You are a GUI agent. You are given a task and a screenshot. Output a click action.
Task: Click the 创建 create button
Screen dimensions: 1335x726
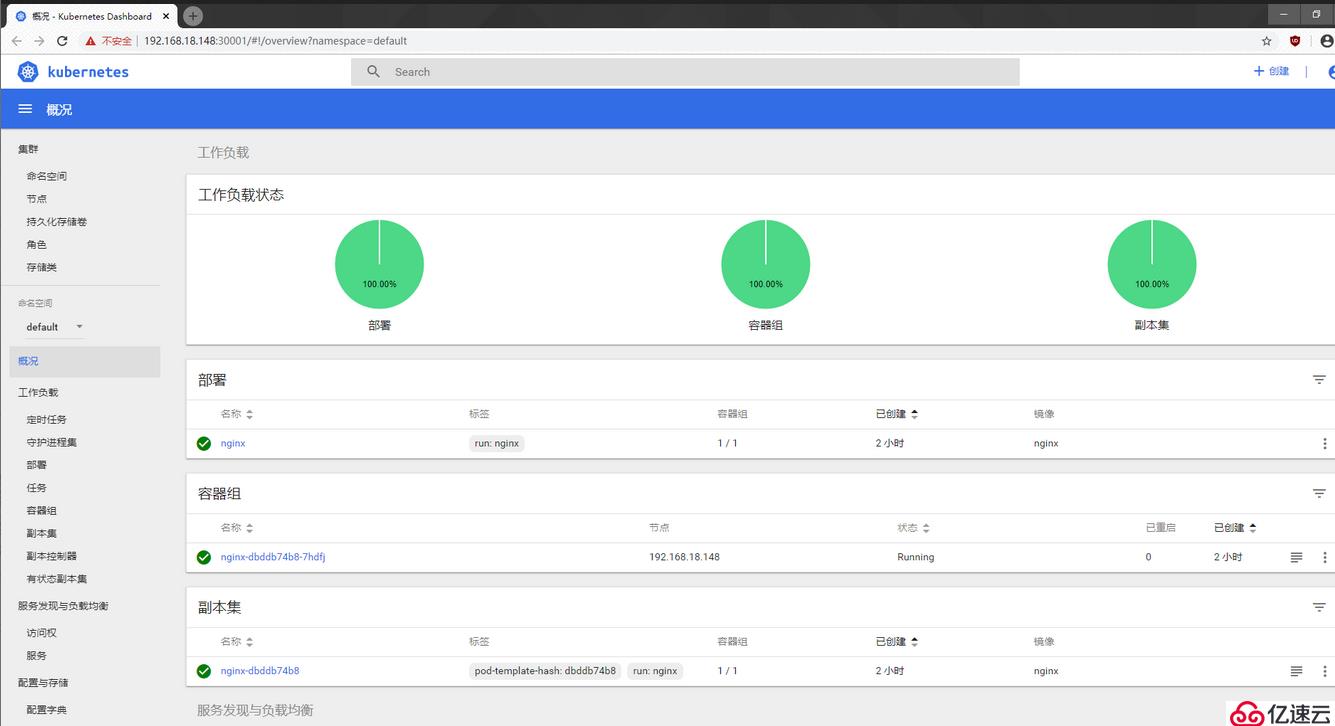pyautogui.click(x=1272, y=72)
